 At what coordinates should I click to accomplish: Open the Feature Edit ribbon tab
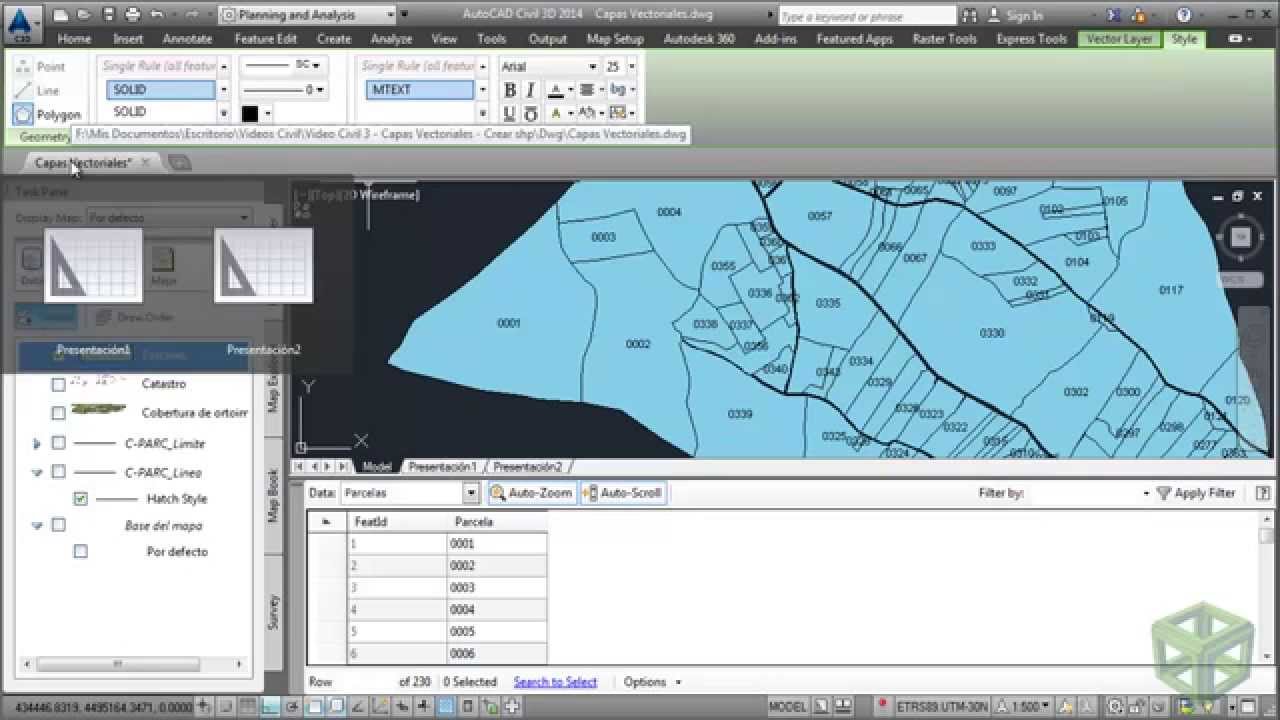(265, 39)
